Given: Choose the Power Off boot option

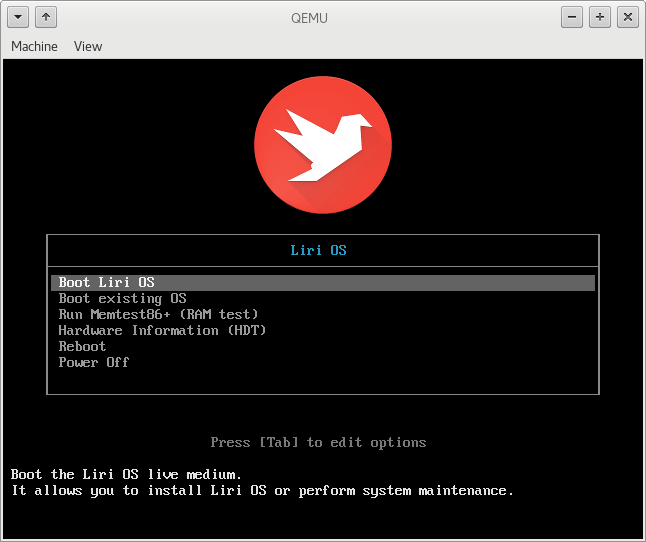Looking at the screenshot, I should tap(94, 362).
